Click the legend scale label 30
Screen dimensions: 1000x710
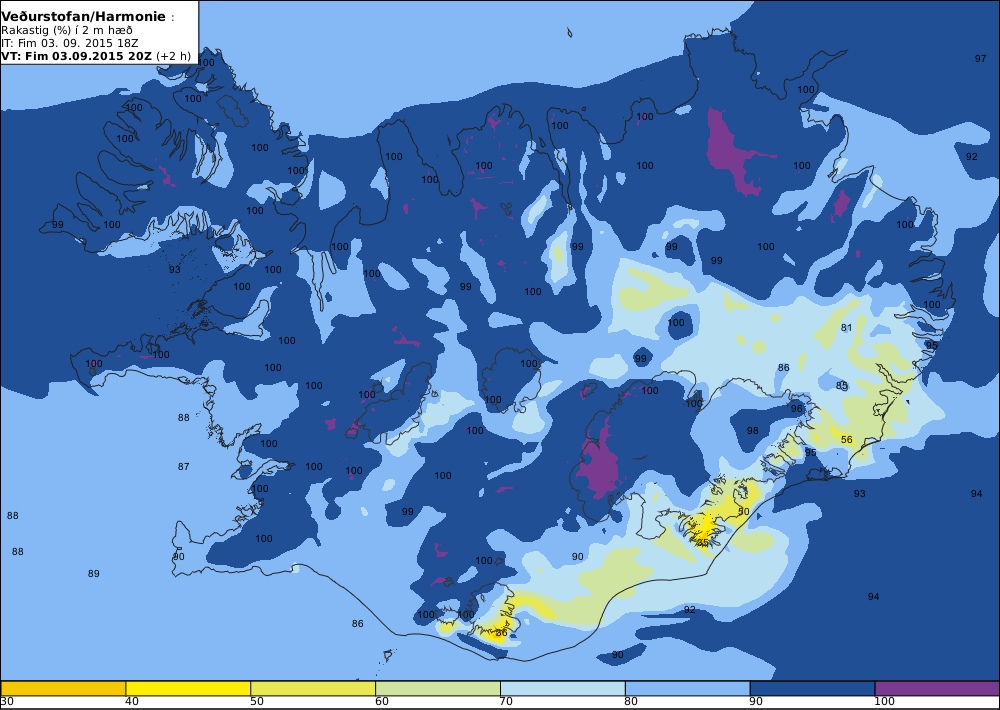[7, 702]
